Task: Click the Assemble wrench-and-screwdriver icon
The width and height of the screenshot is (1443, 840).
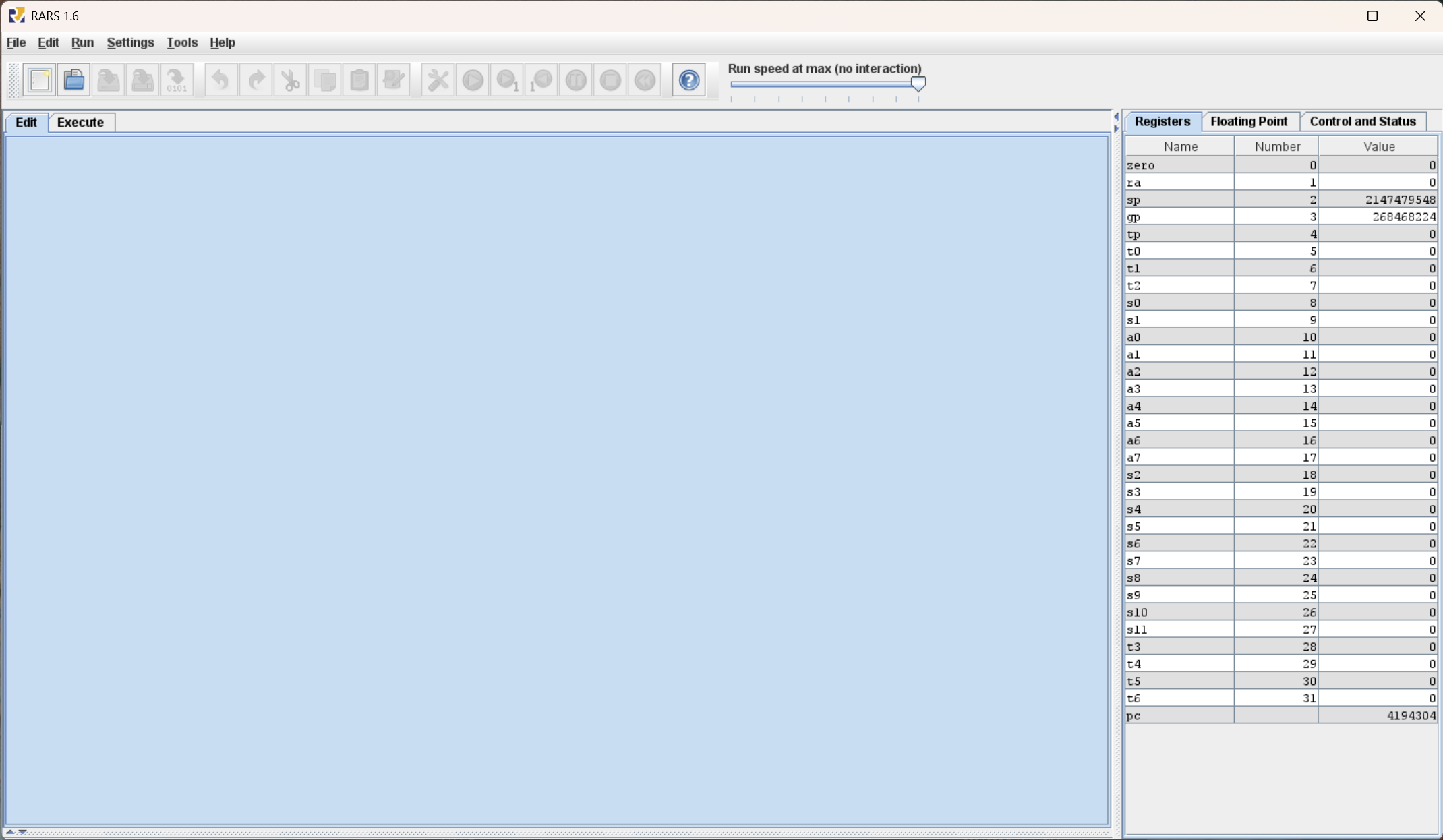Action: (438, 80)
